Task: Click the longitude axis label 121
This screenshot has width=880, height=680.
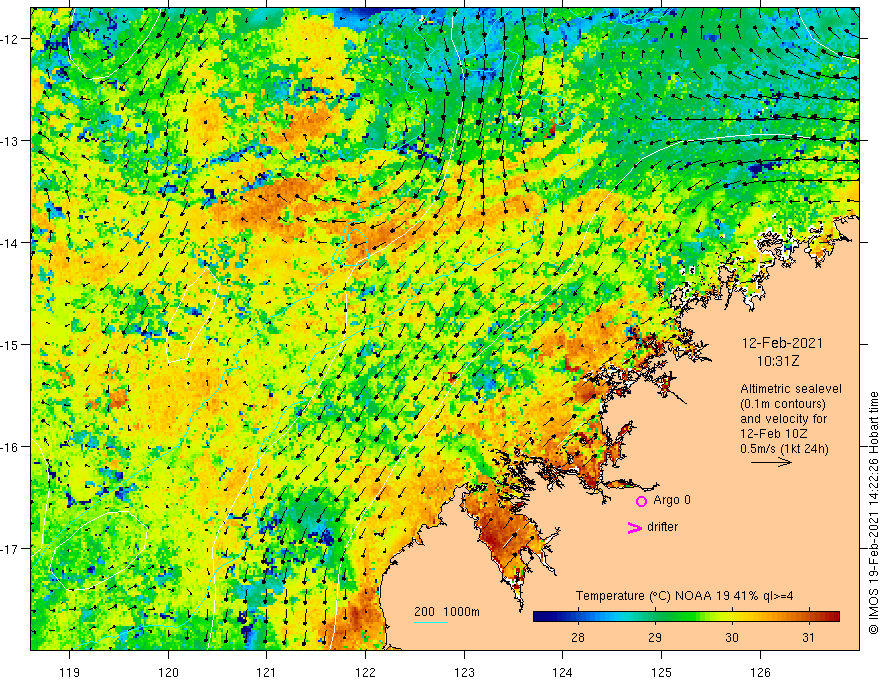Action: click(x=267, y=672)
